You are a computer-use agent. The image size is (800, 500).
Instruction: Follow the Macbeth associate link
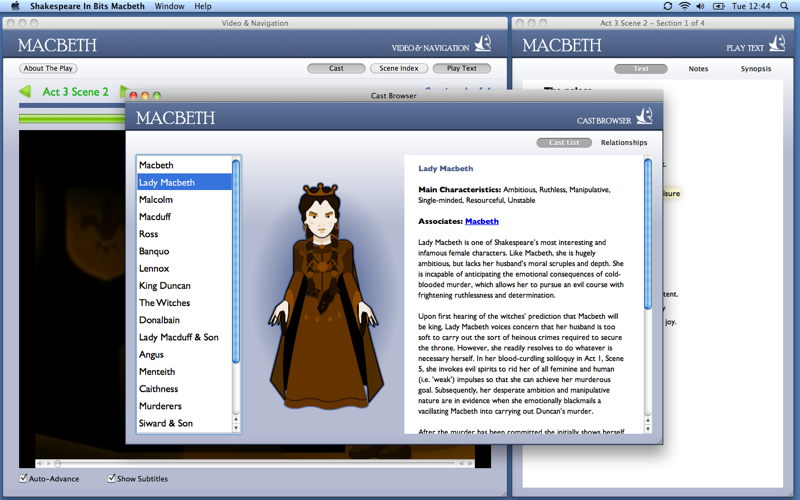[x=482, y=221]
